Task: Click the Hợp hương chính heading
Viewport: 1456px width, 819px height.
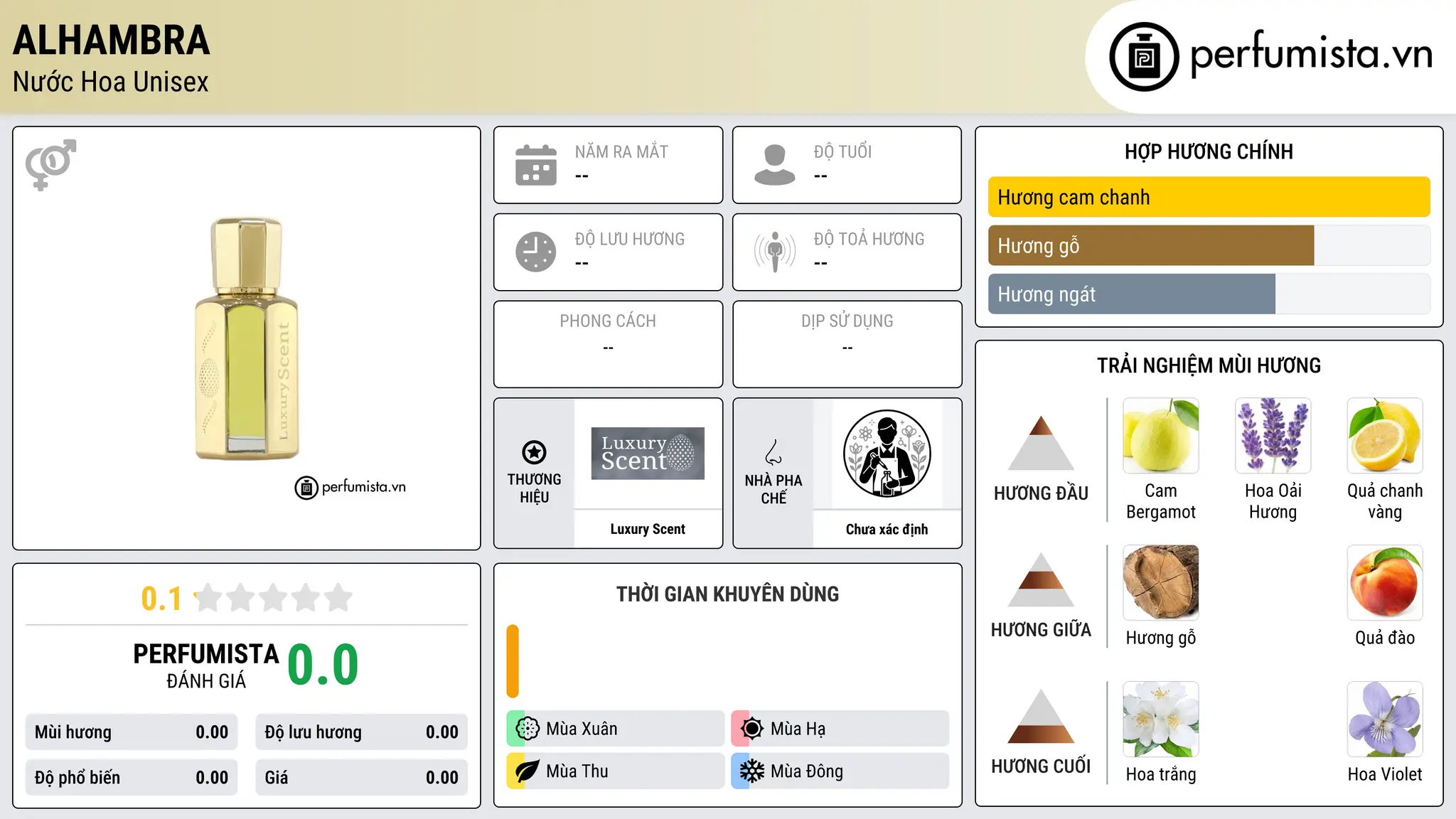Action: coord(1209,151)
